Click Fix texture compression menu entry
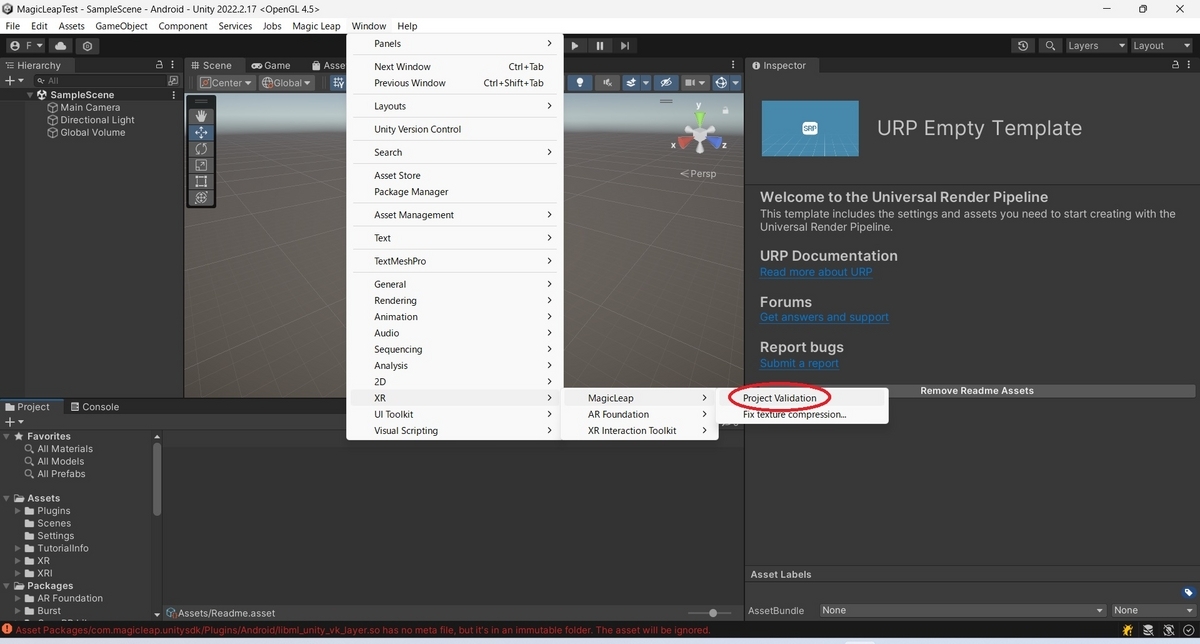Viewport: 1200px width, 644px height. point(794,414)
